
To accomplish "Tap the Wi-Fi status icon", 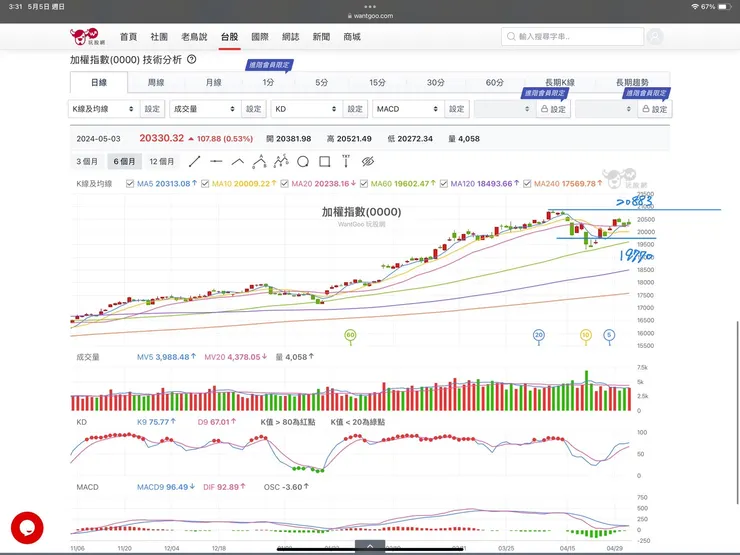I will coord(695,7).
